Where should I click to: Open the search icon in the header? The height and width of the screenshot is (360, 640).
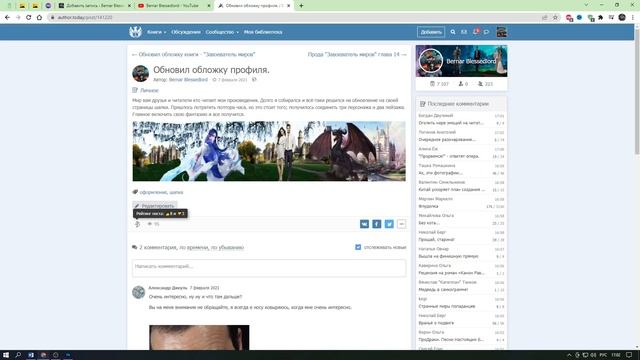click(453, 32)
